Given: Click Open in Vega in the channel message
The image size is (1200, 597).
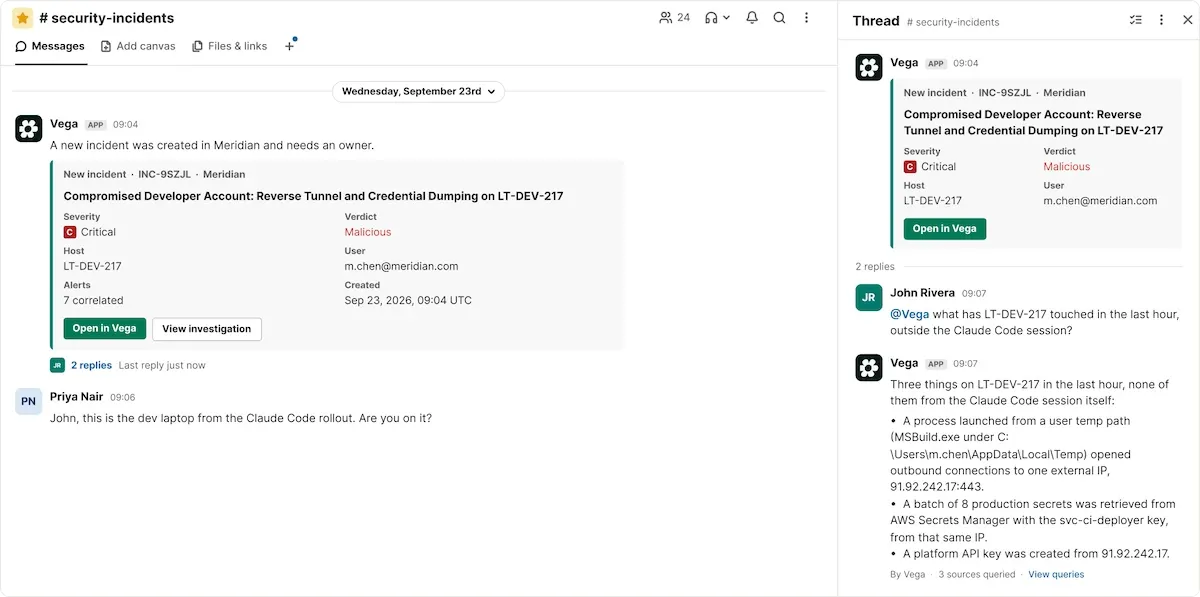Looking at the screenshot, I should (104, 328).
